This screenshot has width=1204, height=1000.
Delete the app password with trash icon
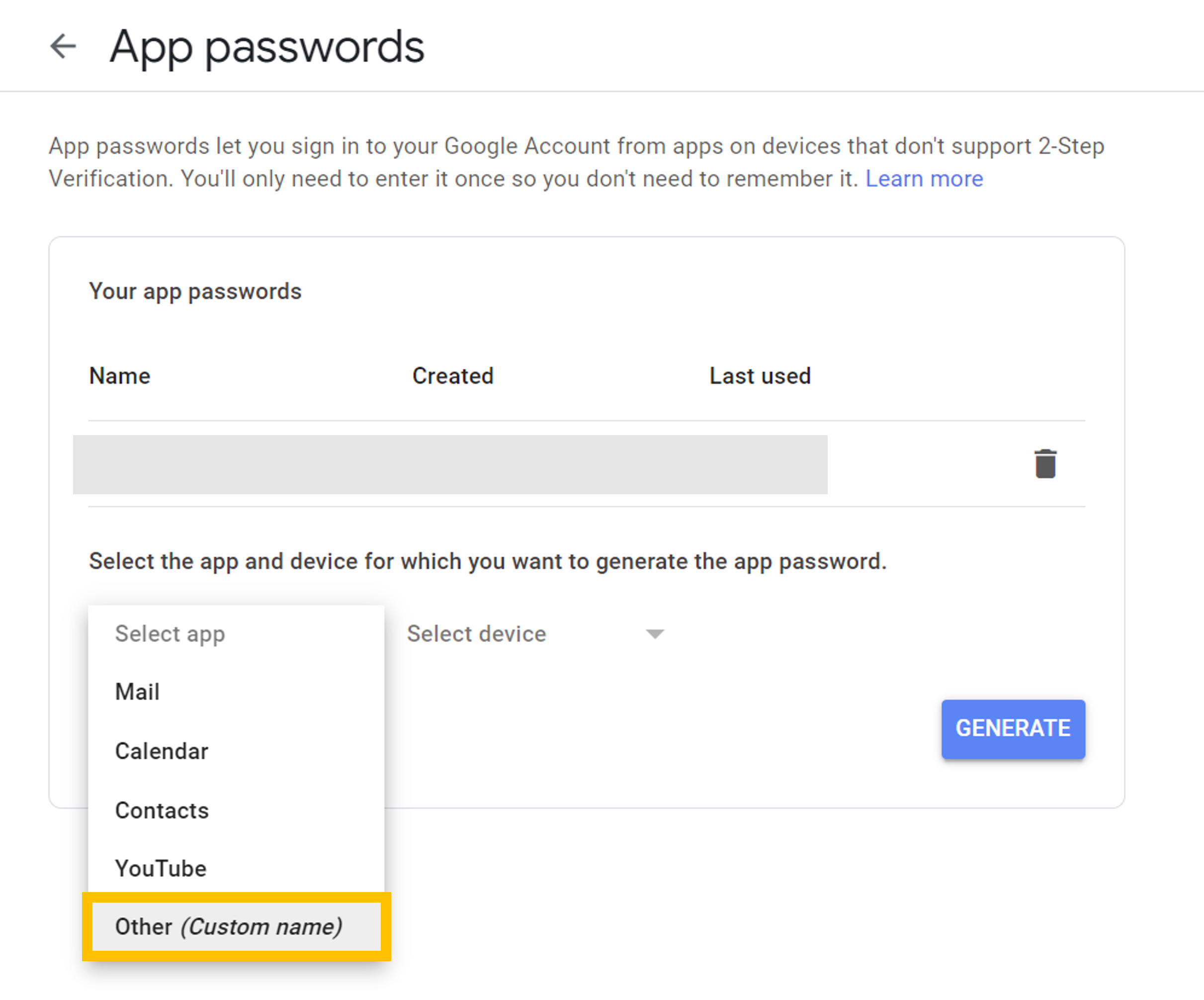[x=1045, y=463]
